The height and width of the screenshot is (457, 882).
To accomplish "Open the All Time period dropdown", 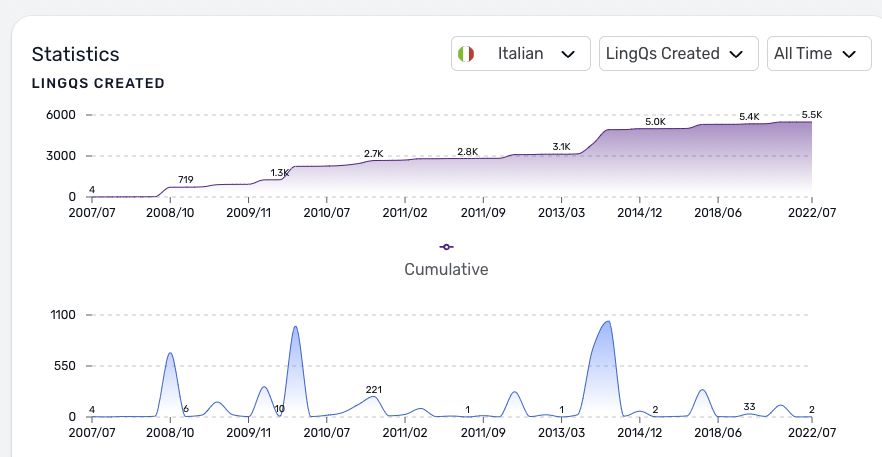I will click(819, 53).
